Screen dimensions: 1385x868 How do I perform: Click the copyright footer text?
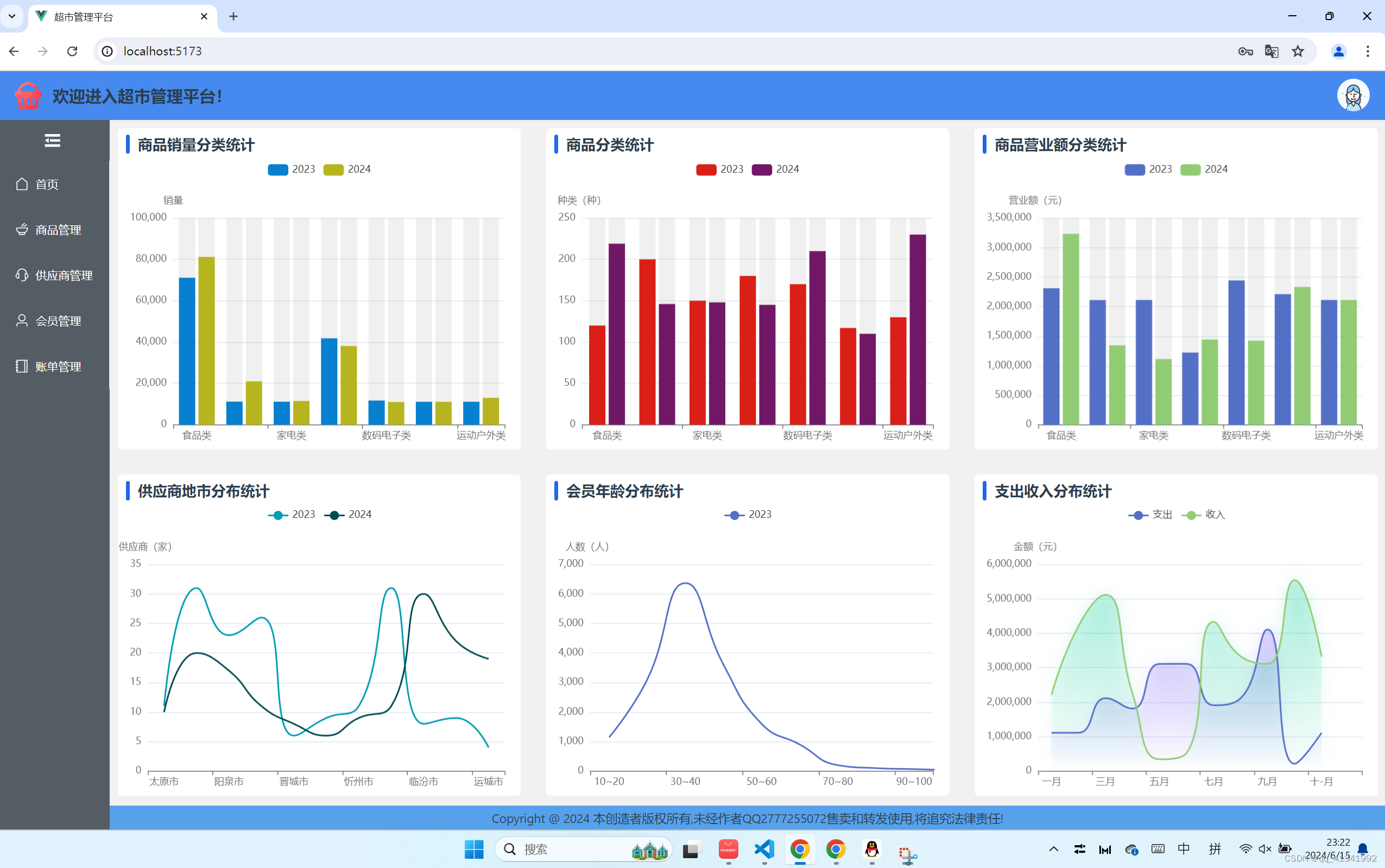(747, 819)
